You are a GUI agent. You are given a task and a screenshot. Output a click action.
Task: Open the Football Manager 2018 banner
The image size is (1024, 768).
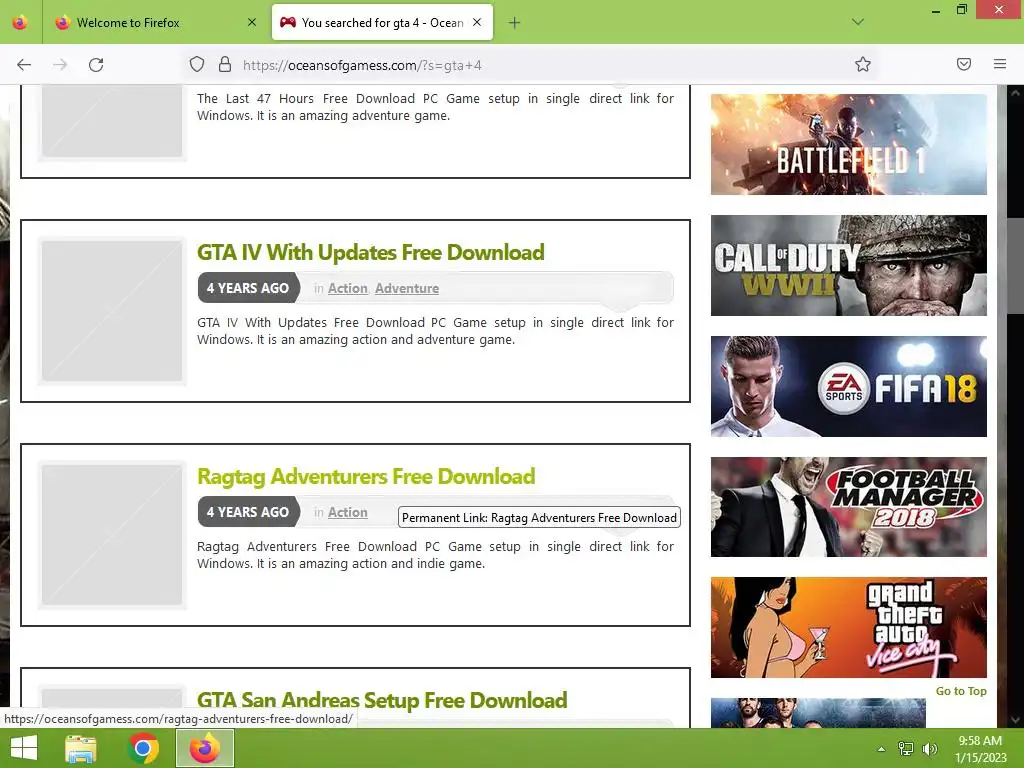click(848, 507)
